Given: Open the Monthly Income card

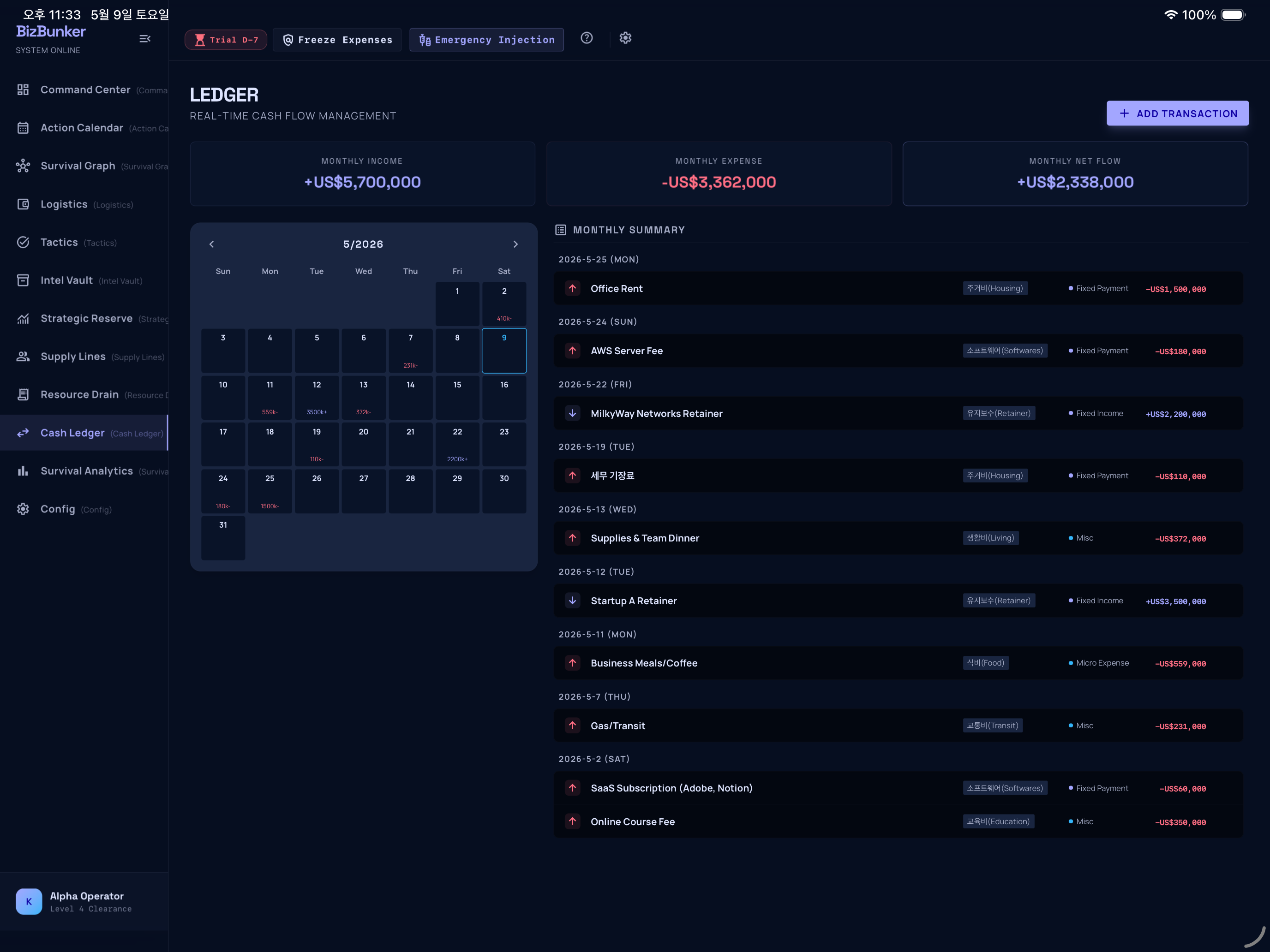Looking at the screenshot, I should [x=362, y=174].
